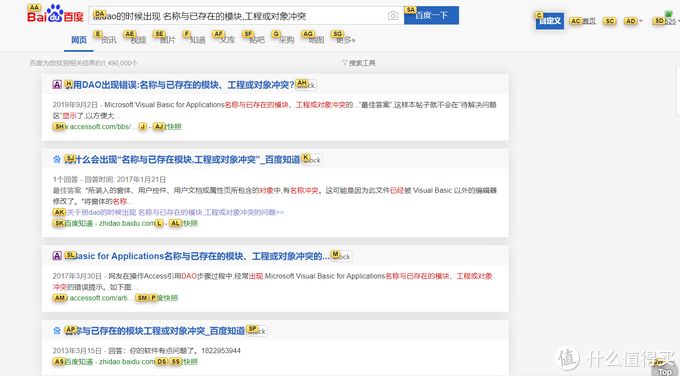
Task: Click the green avatar icon at top right
Action: click(x=669, y=14)
